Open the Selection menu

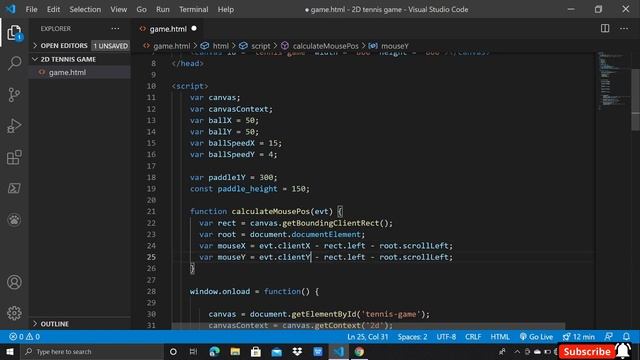tap(85, 9)
